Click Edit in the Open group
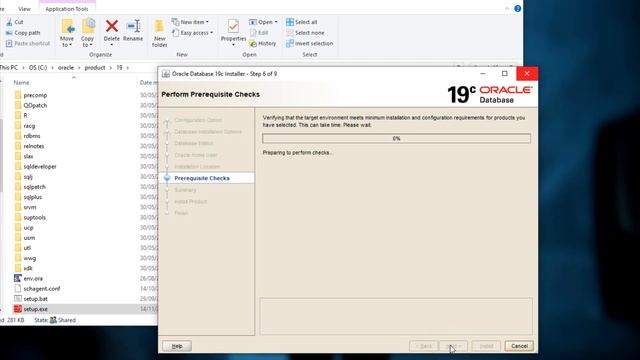Viewport: 640px width, 360px height. point(259,33)
